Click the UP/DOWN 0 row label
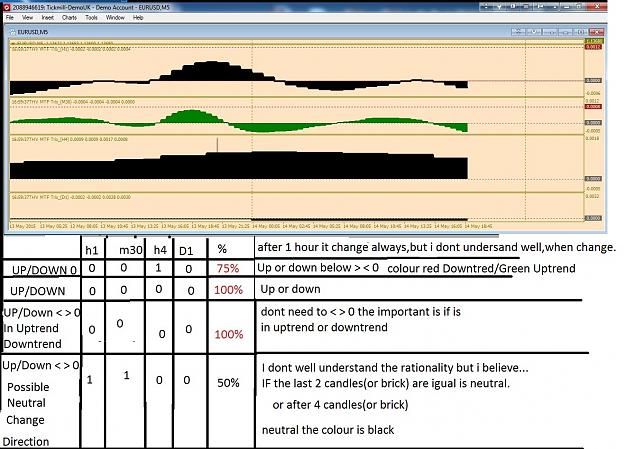 coord(44,270)
